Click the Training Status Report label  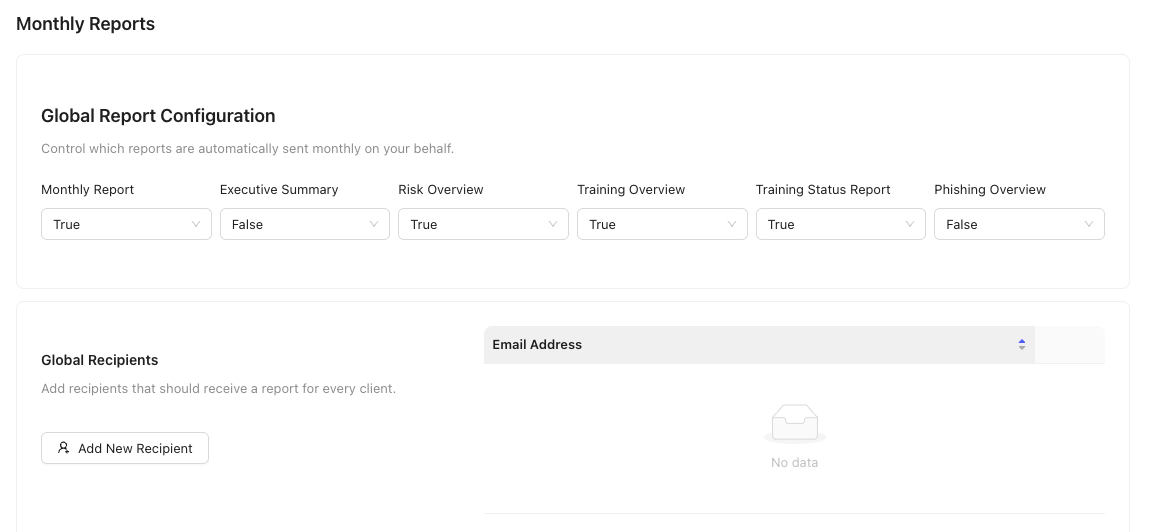point(822,190)
